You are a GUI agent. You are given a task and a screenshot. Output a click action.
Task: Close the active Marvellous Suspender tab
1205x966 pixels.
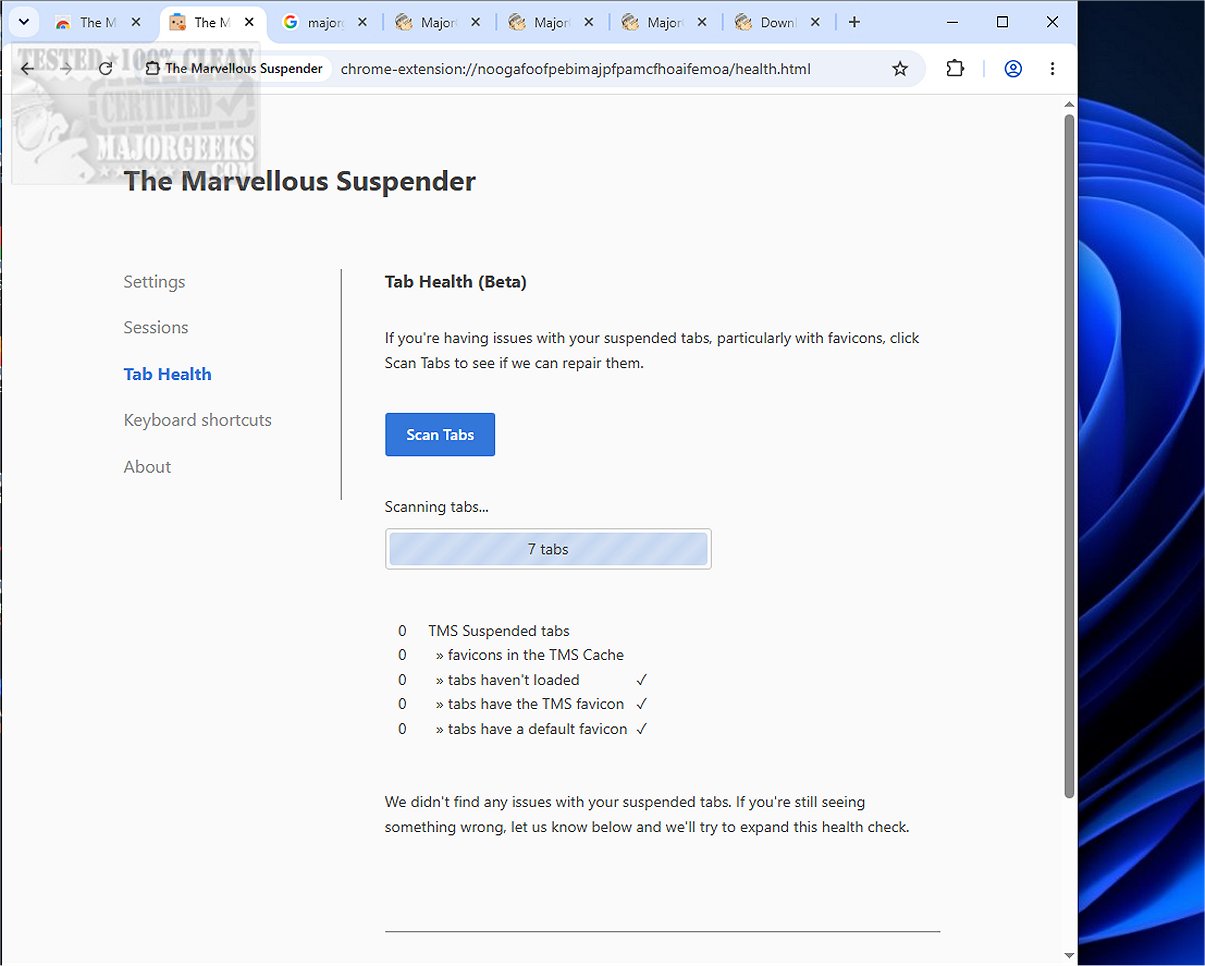249,22
